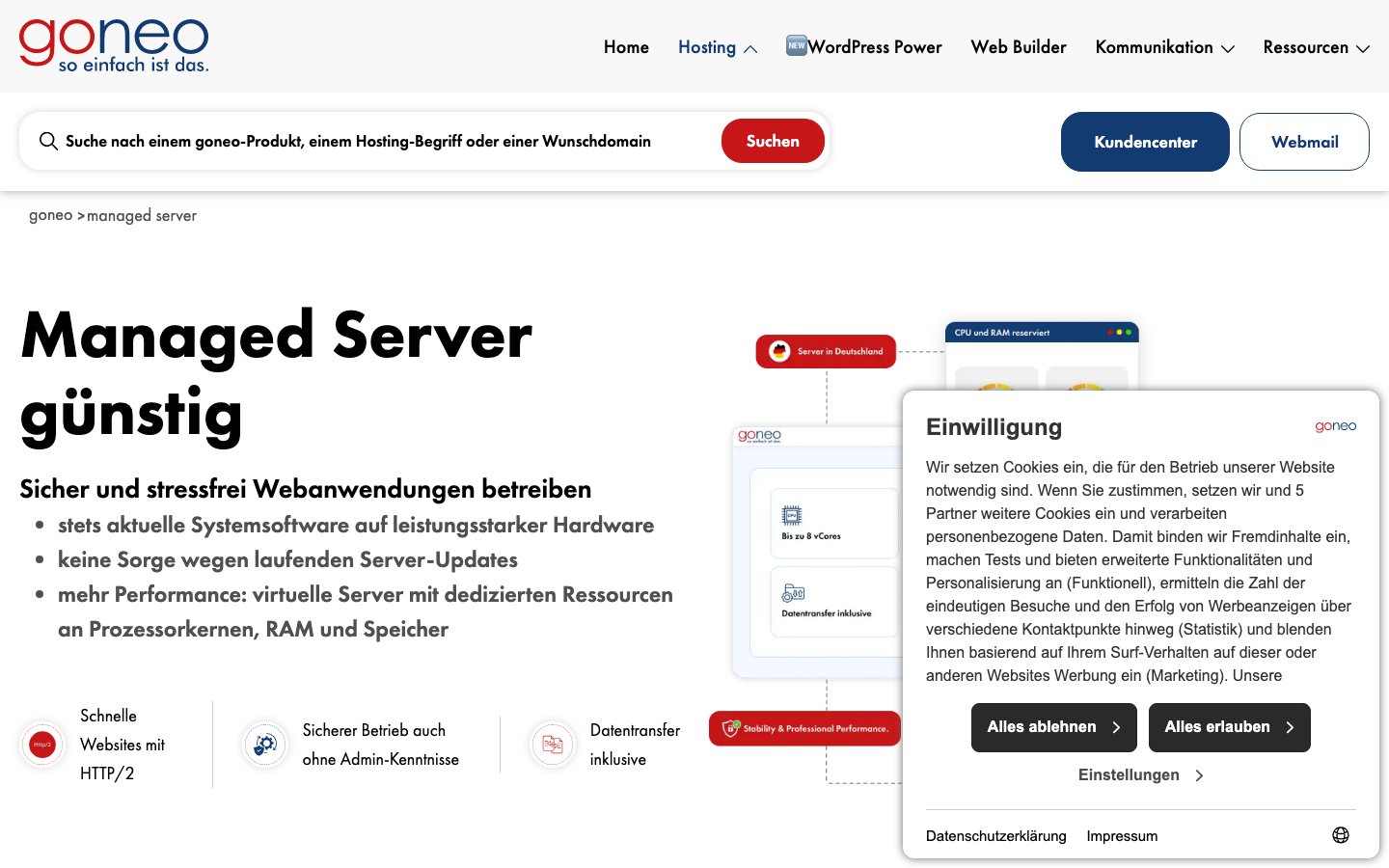
Task: Click the red Suchen button
Action: coord(773,141)
